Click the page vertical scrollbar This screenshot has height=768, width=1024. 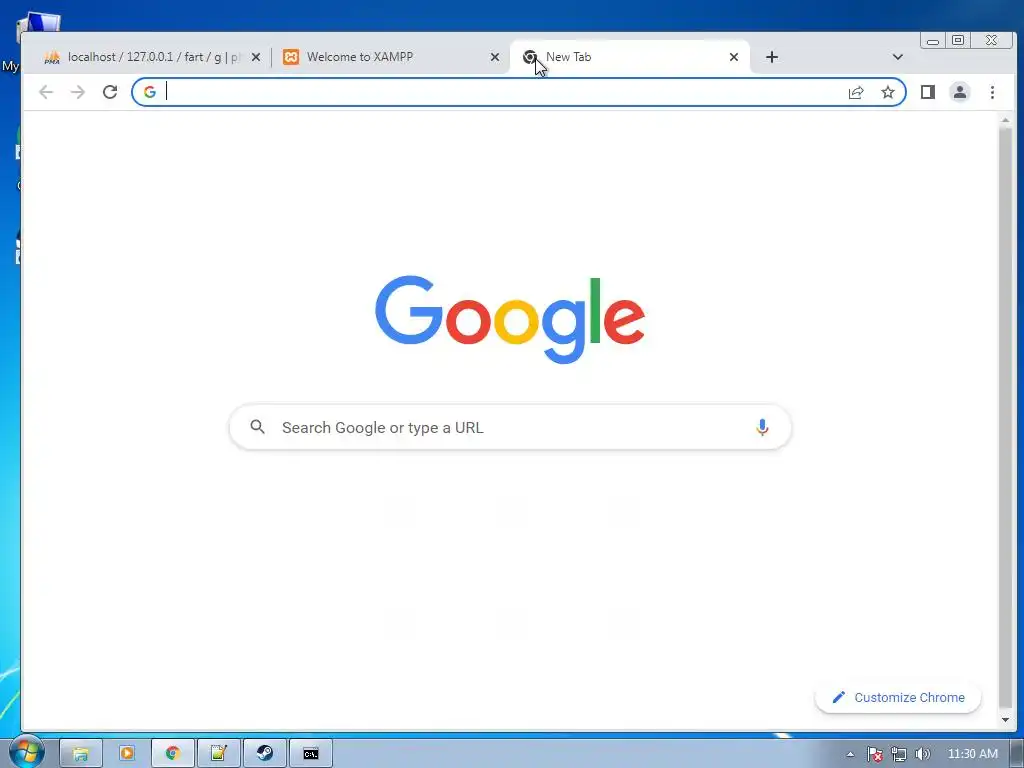click(x=1004, y=418)
